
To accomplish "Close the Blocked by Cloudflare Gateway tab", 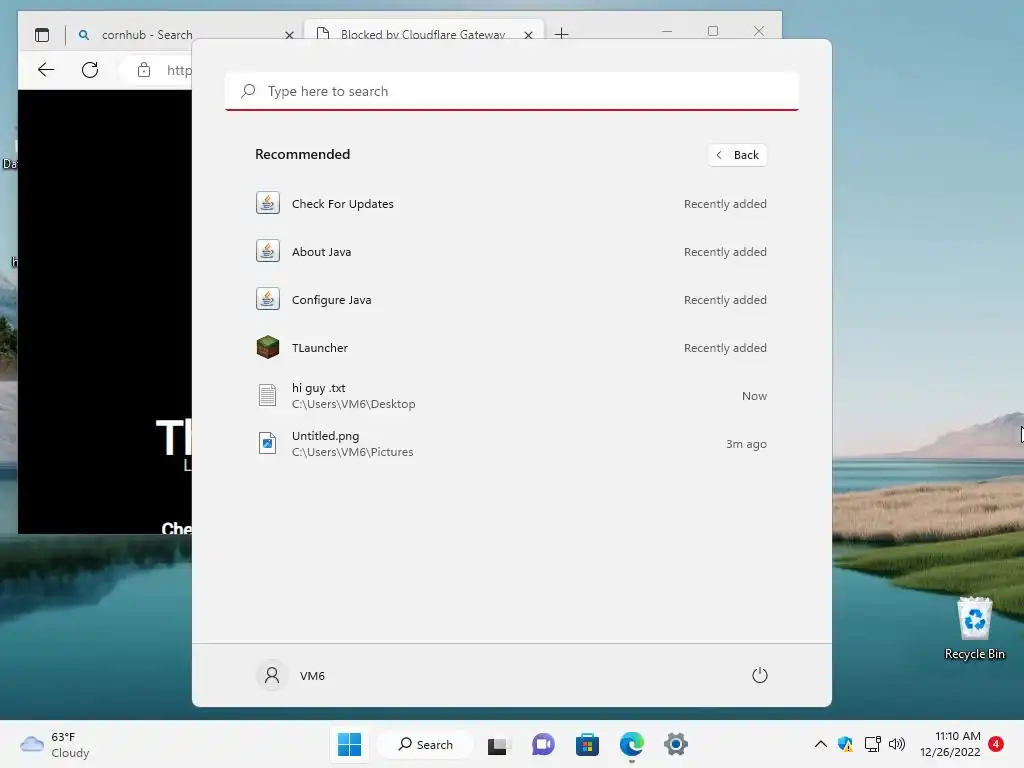I will point(528,35).
